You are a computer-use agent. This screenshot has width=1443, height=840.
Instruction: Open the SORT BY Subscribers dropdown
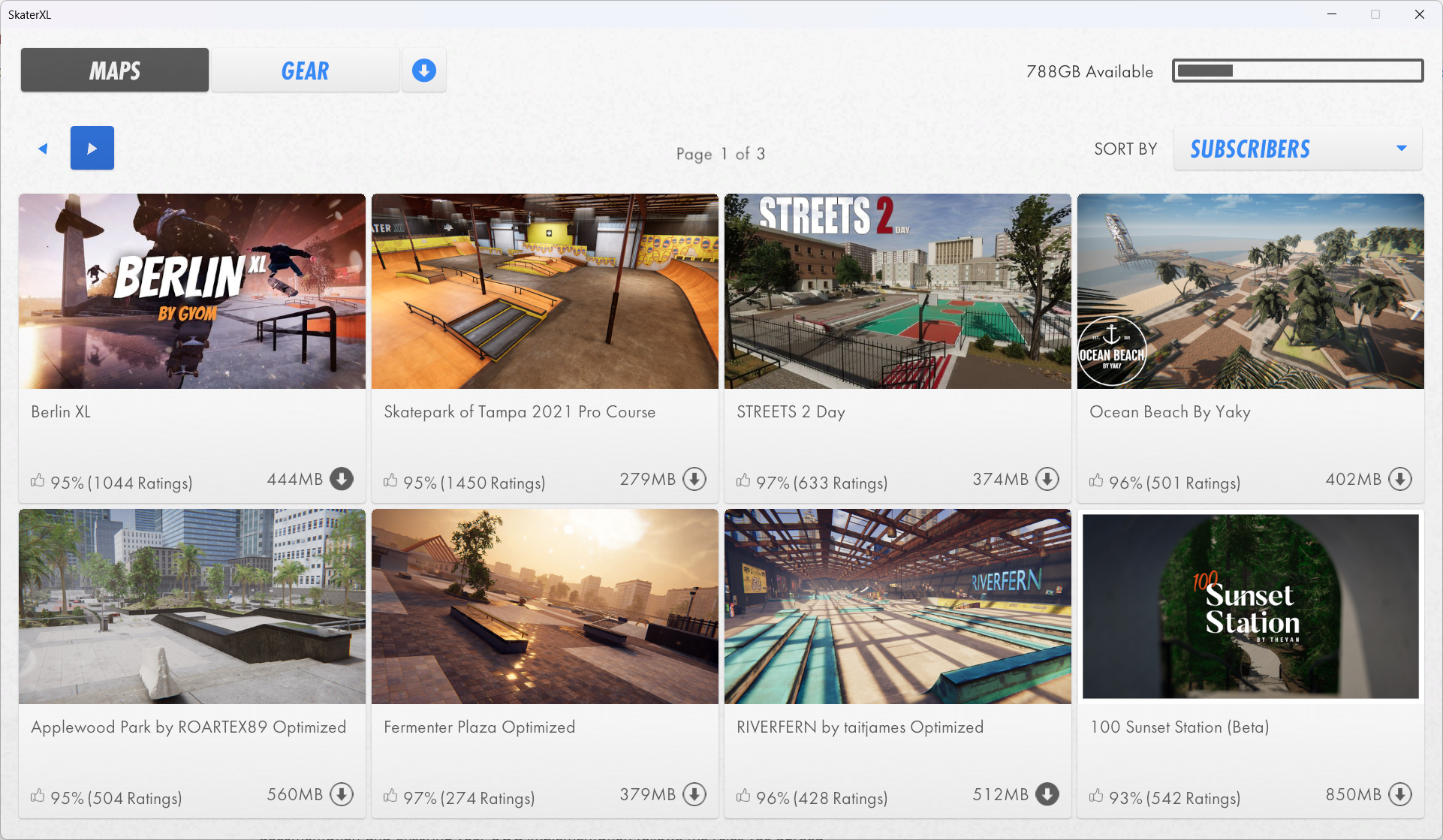click(x=1297, y=149)
